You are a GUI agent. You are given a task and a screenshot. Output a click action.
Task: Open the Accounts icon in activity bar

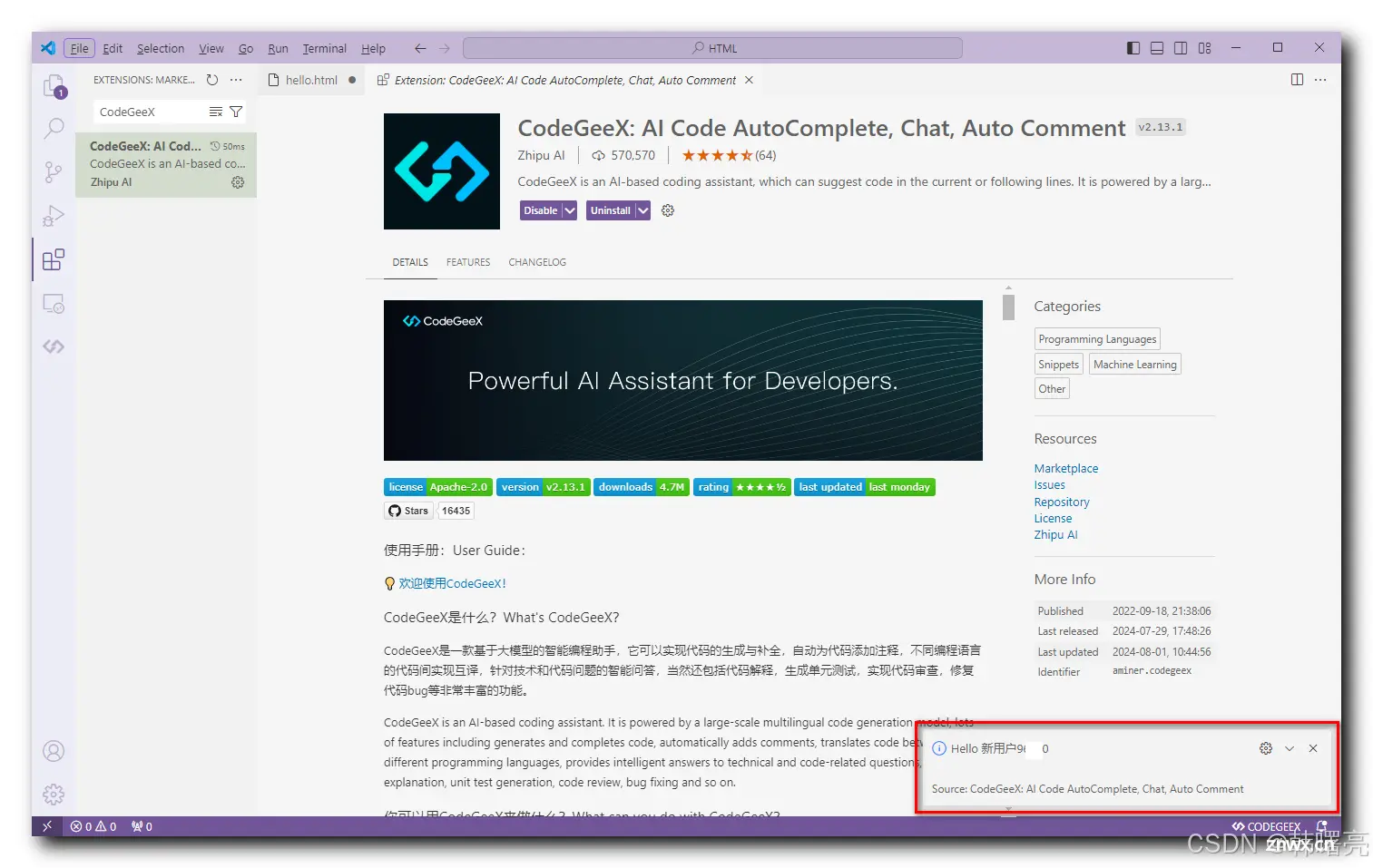[x=54, y=751]
